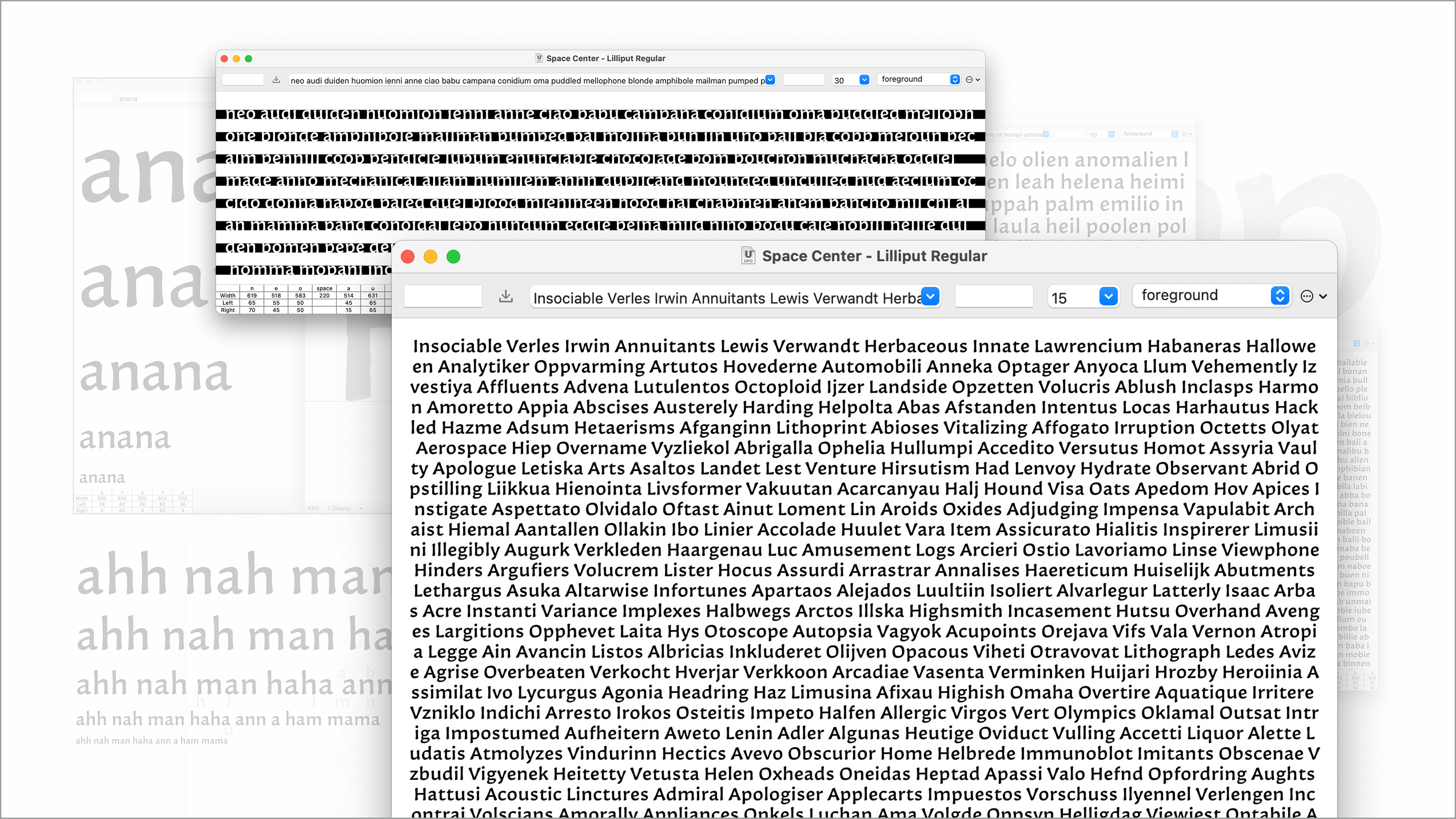
Task: Click the Left value 55 for glyph e
Action: (x=276, y=303)
